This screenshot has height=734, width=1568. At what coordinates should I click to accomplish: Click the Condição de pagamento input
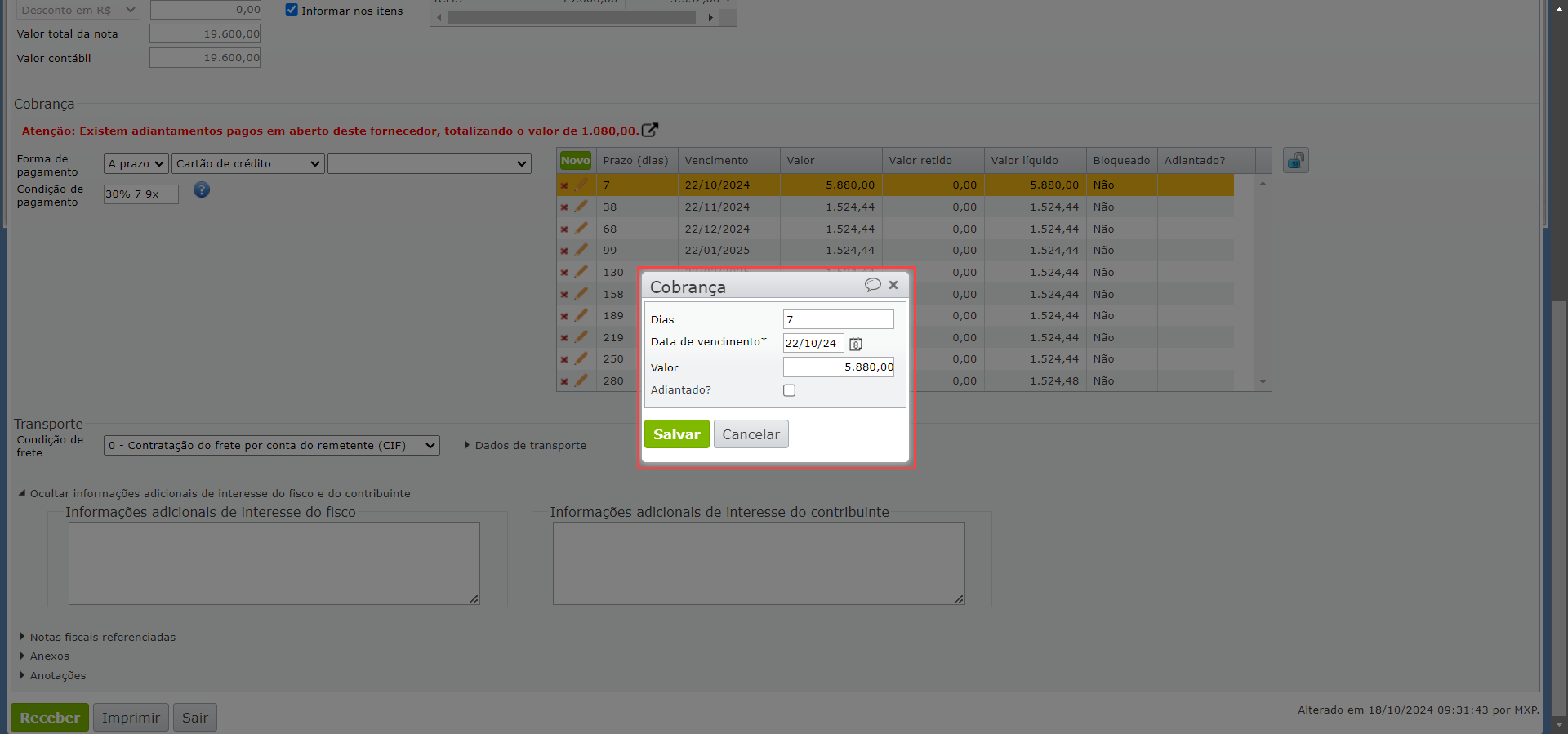[x=141, y=194]
